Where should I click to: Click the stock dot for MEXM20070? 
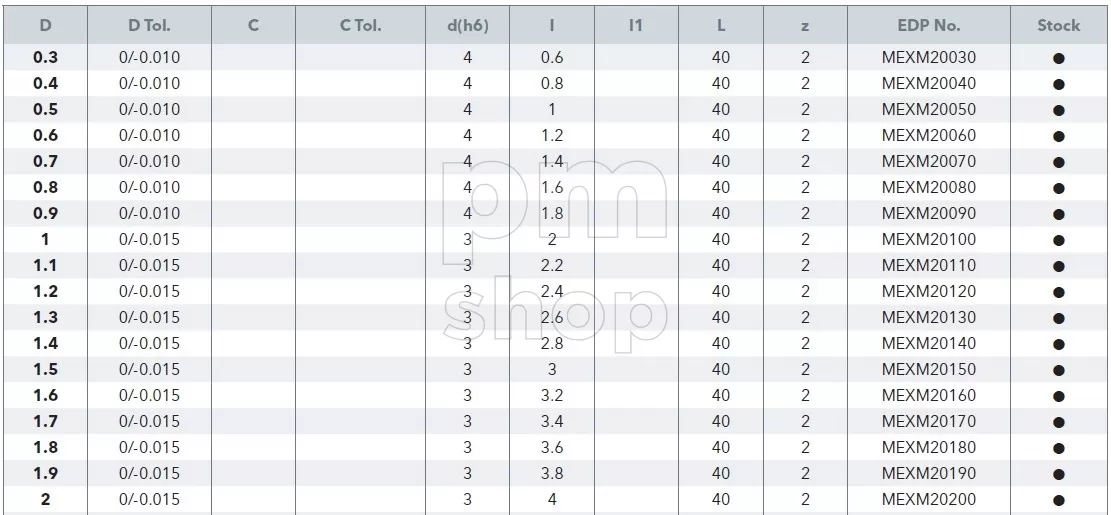[x=1059, y=163]
